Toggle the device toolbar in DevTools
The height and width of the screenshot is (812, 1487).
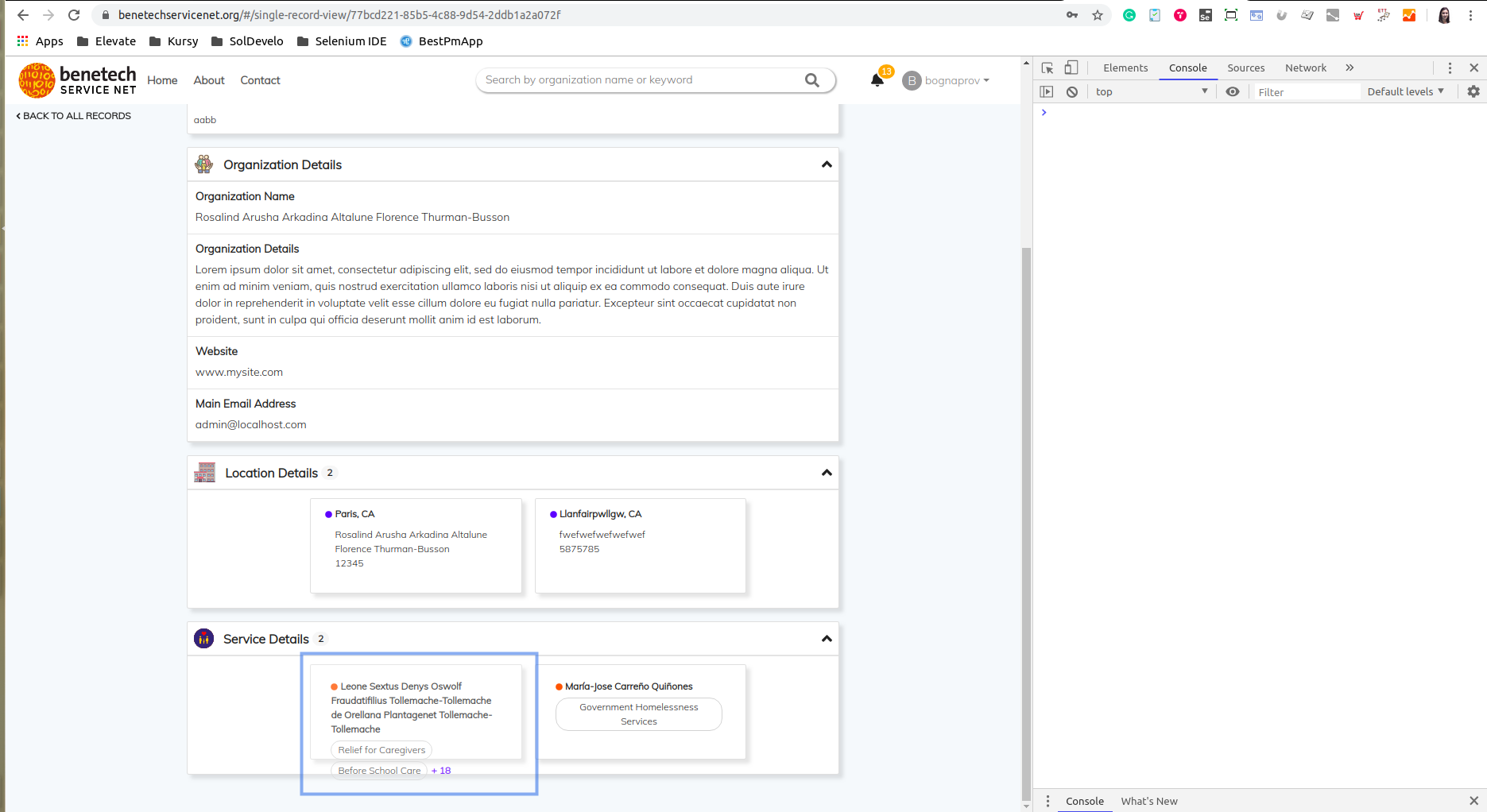(1071, 68)
